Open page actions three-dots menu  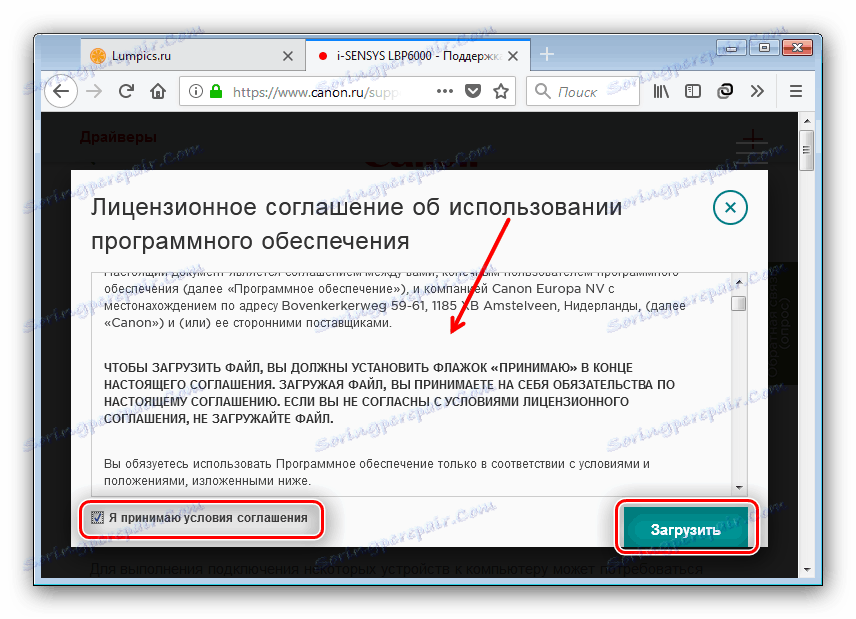coord(445,91)
